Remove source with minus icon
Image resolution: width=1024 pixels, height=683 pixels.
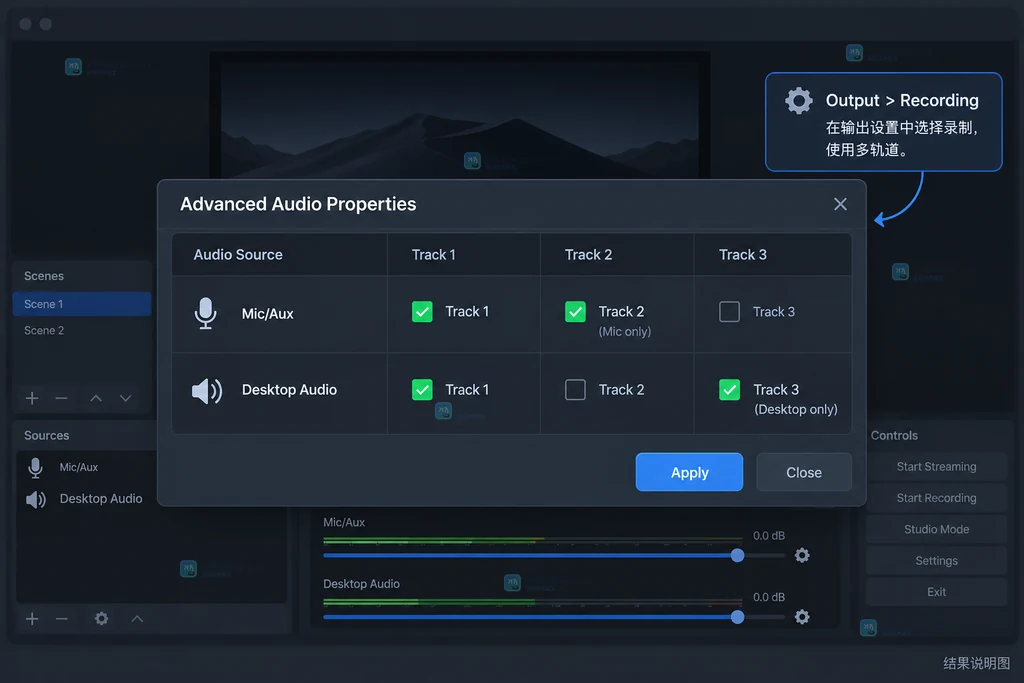(61, 618)
